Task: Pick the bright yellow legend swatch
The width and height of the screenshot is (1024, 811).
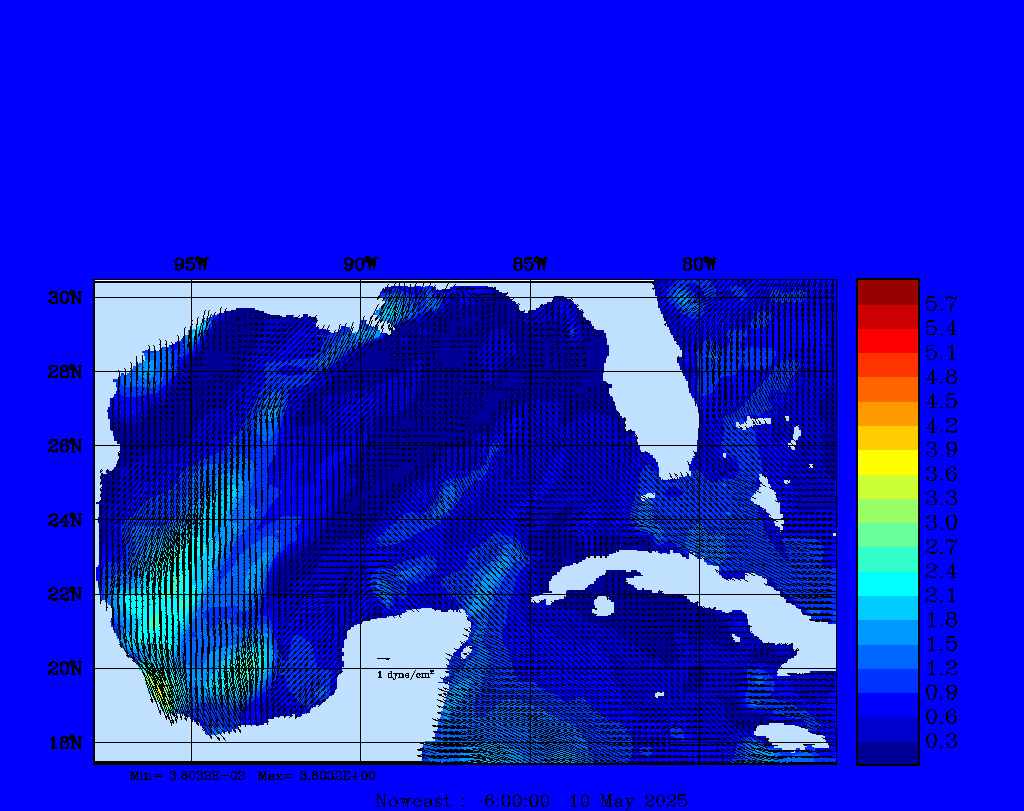Action: 887,462
